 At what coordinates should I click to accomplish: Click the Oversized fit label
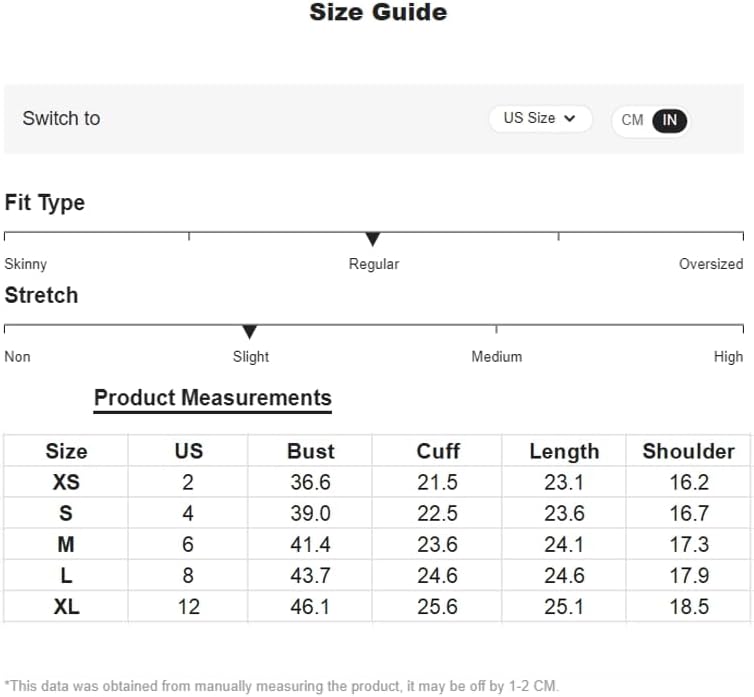click(711, 264)
